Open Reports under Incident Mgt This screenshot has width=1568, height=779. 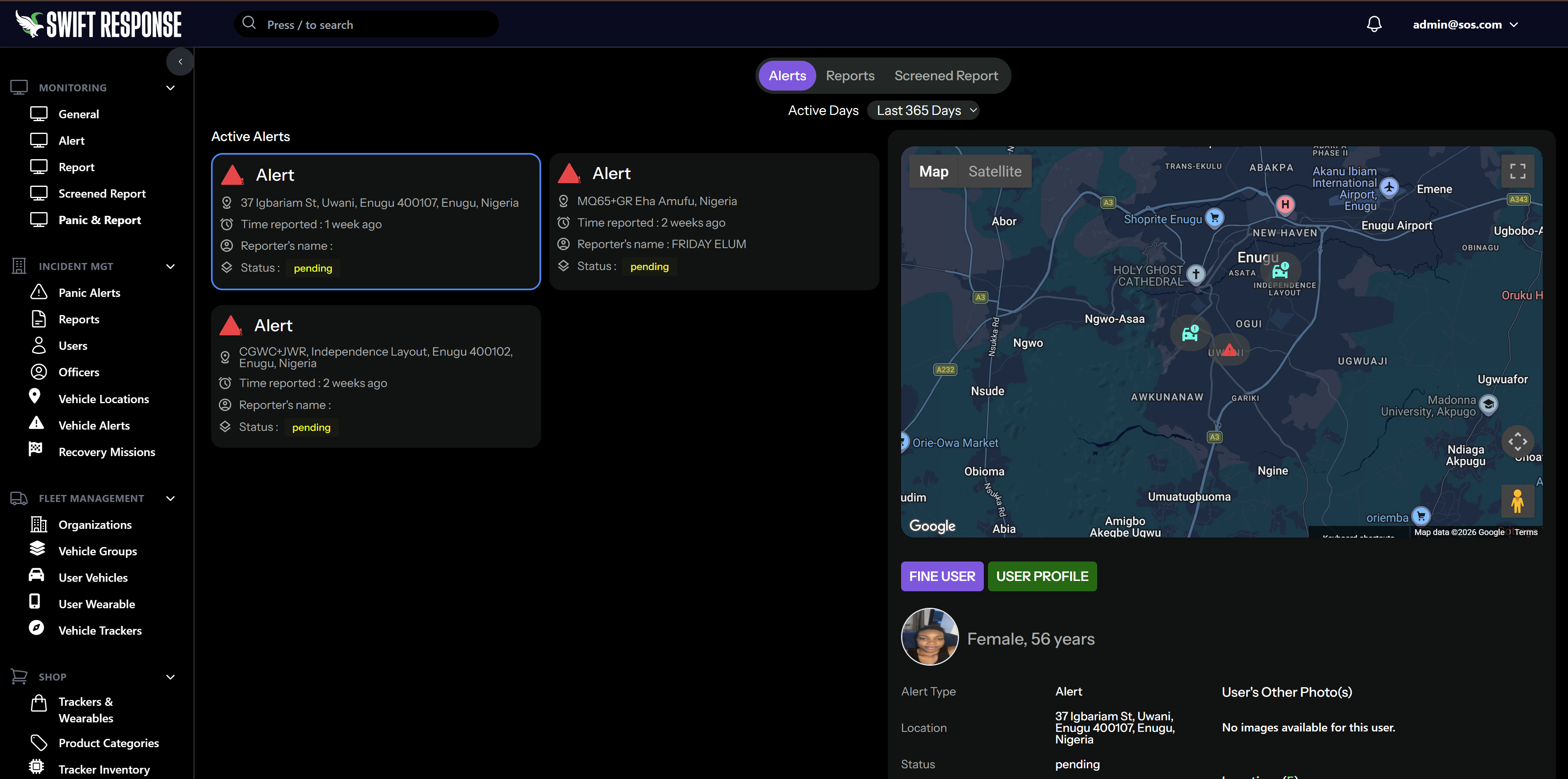click(x=79, y=319)
